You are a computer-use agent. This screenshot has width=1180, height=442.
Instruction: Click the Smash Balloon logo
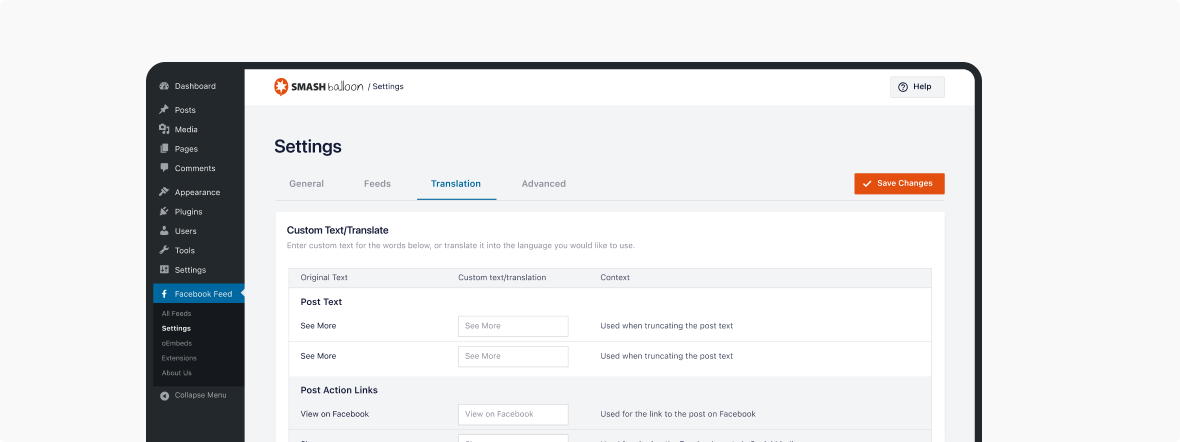(319, 87)
